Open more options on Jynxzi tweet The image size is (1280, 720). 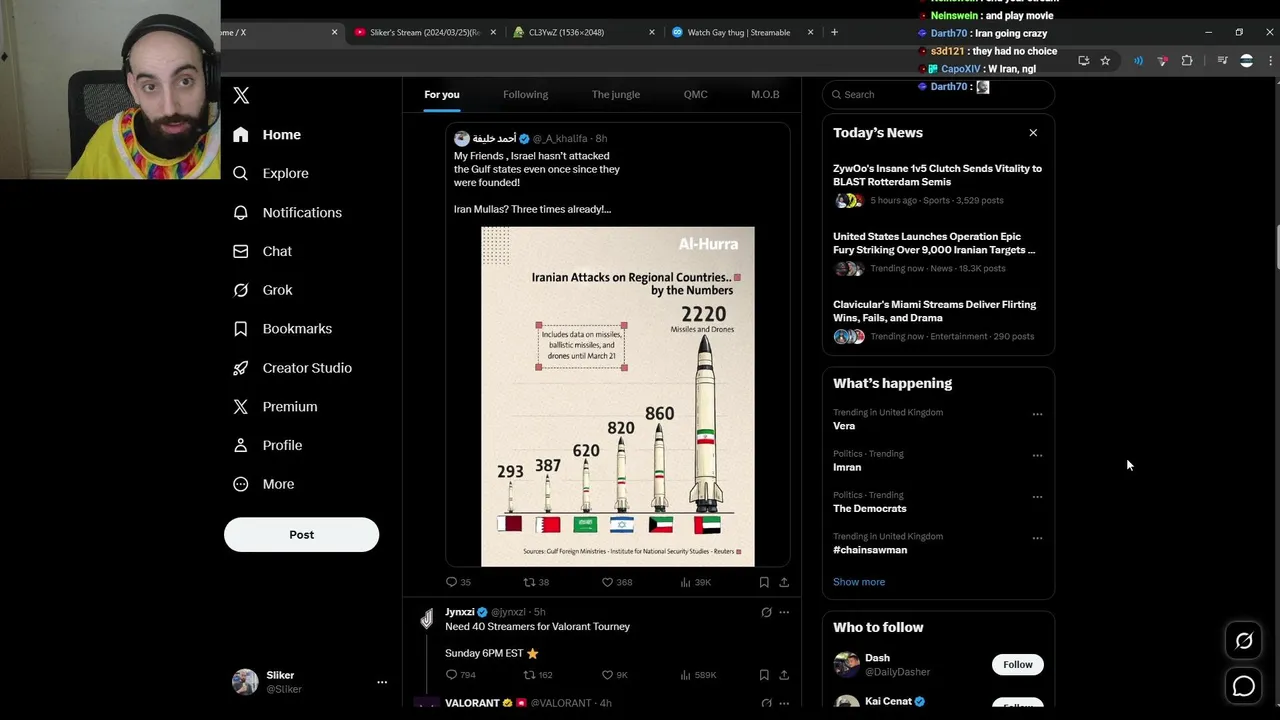click(x=784, y=612)
